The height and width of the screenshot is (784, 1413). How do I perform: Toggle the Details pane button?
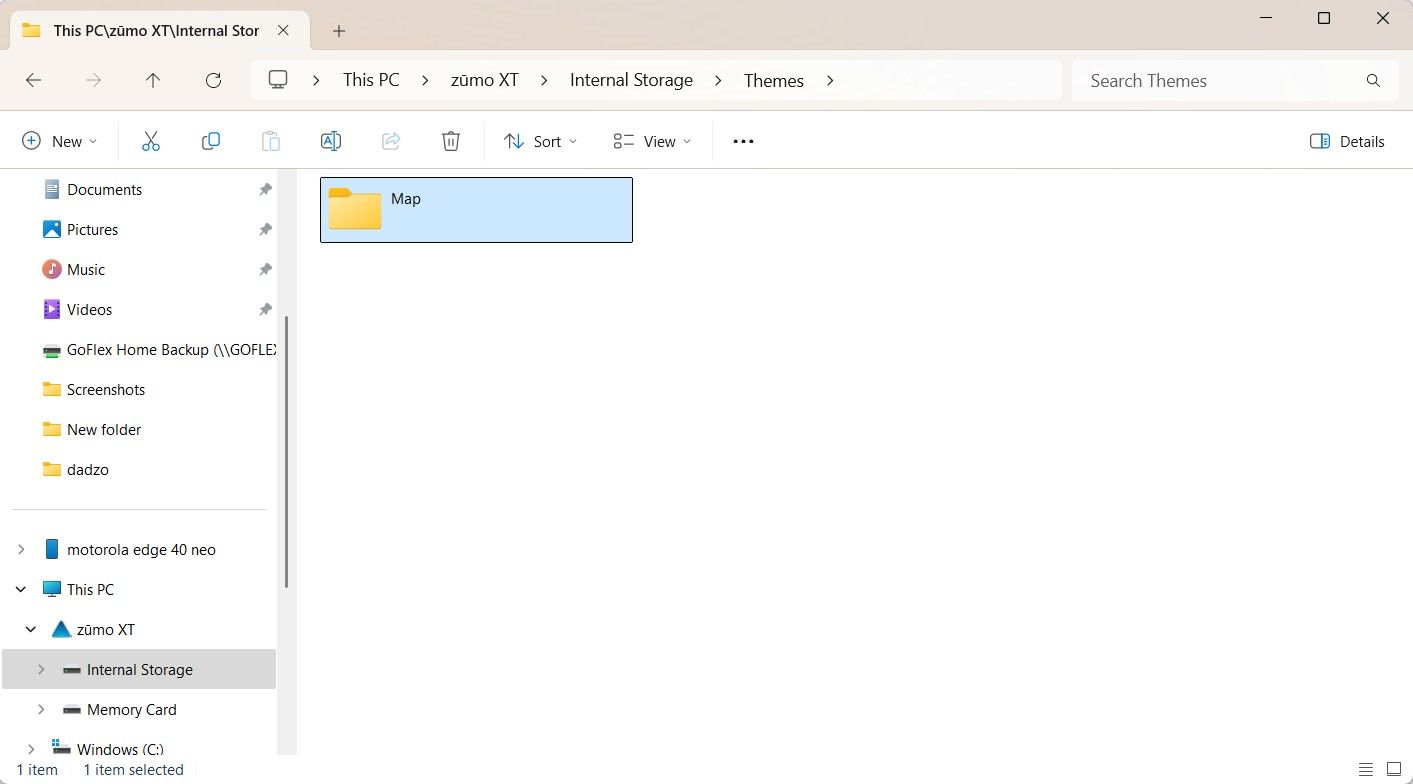[x=1347, y=141]
